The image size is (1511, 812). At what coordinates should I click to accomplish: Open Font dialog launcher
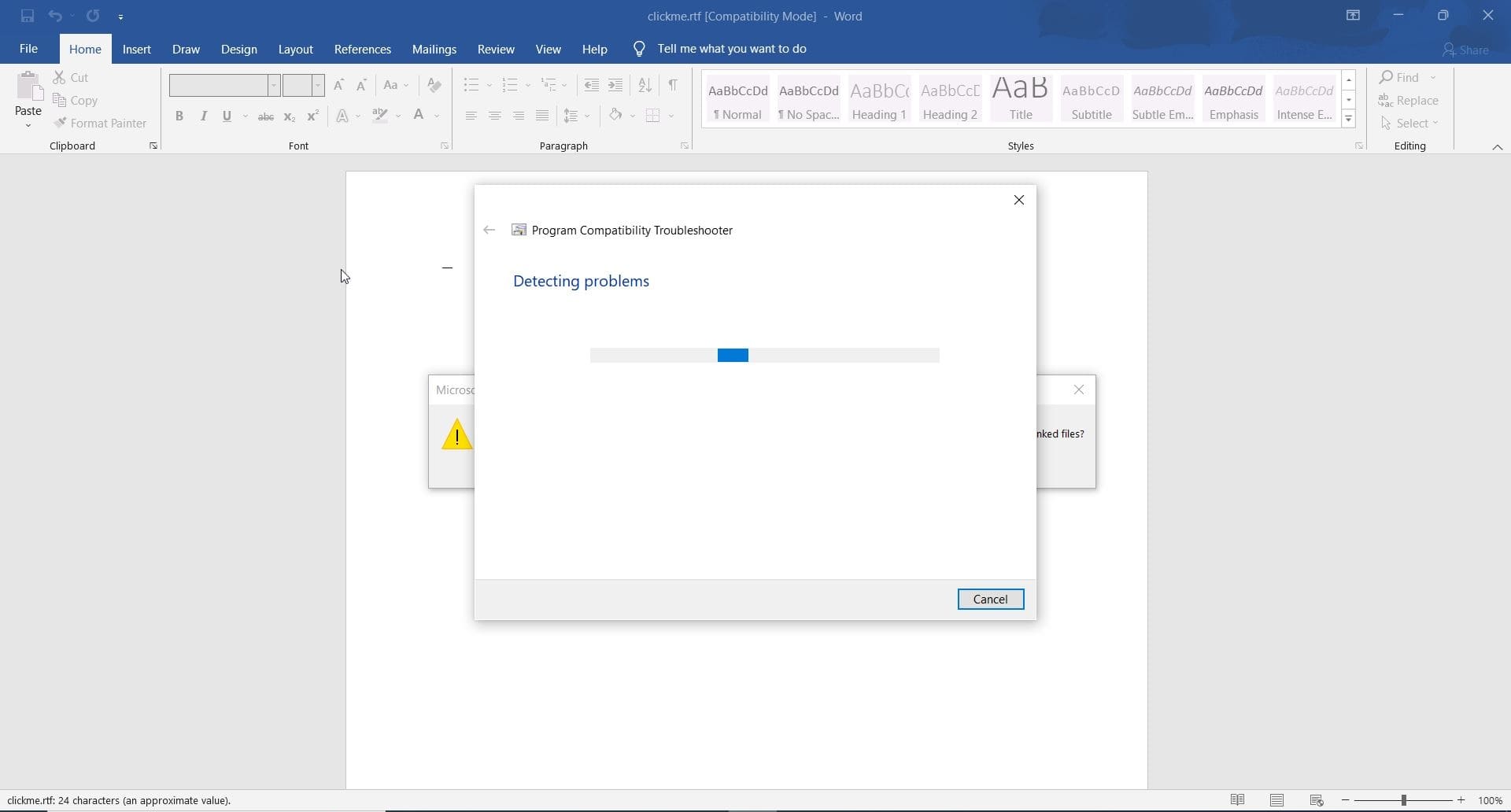[445, 146]
